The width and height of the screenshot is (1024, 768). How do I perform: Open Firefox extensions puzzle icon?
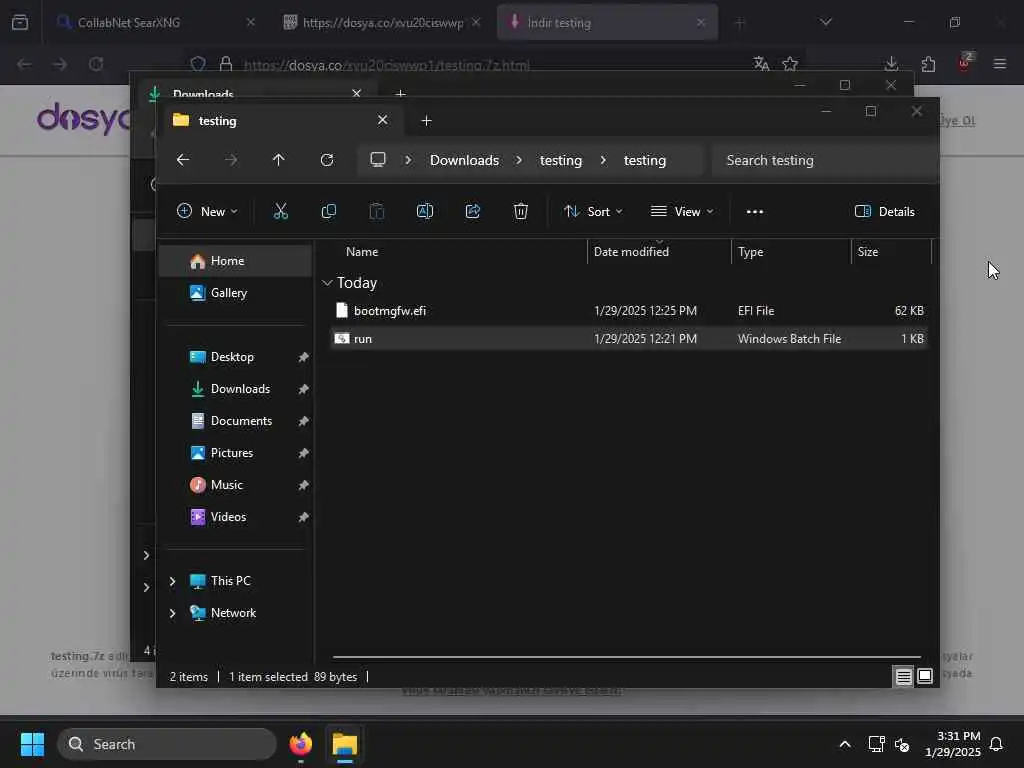[x=928, y=63]
